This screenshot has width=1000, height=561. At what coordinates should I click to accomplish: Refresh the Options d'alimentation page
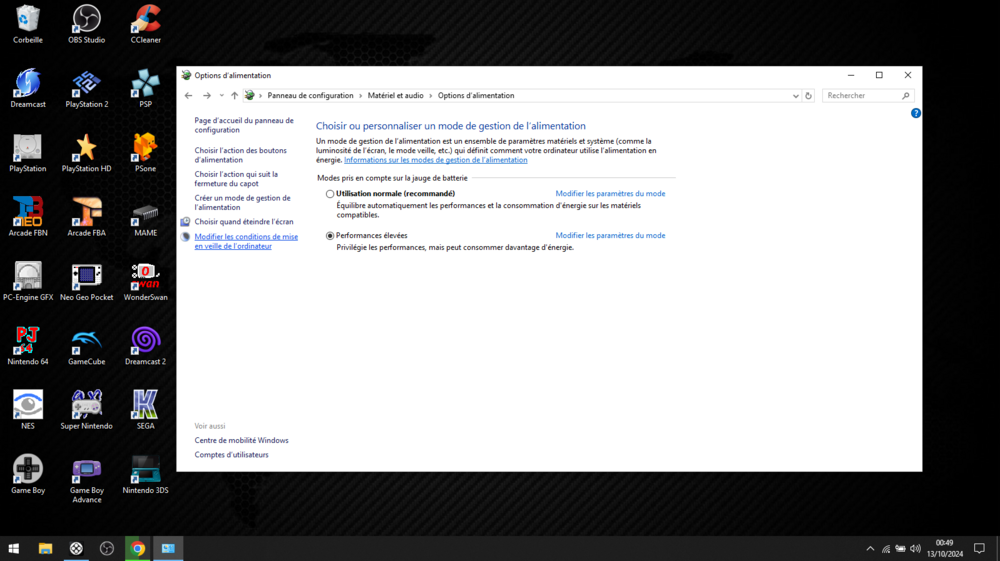pos(808,96)
